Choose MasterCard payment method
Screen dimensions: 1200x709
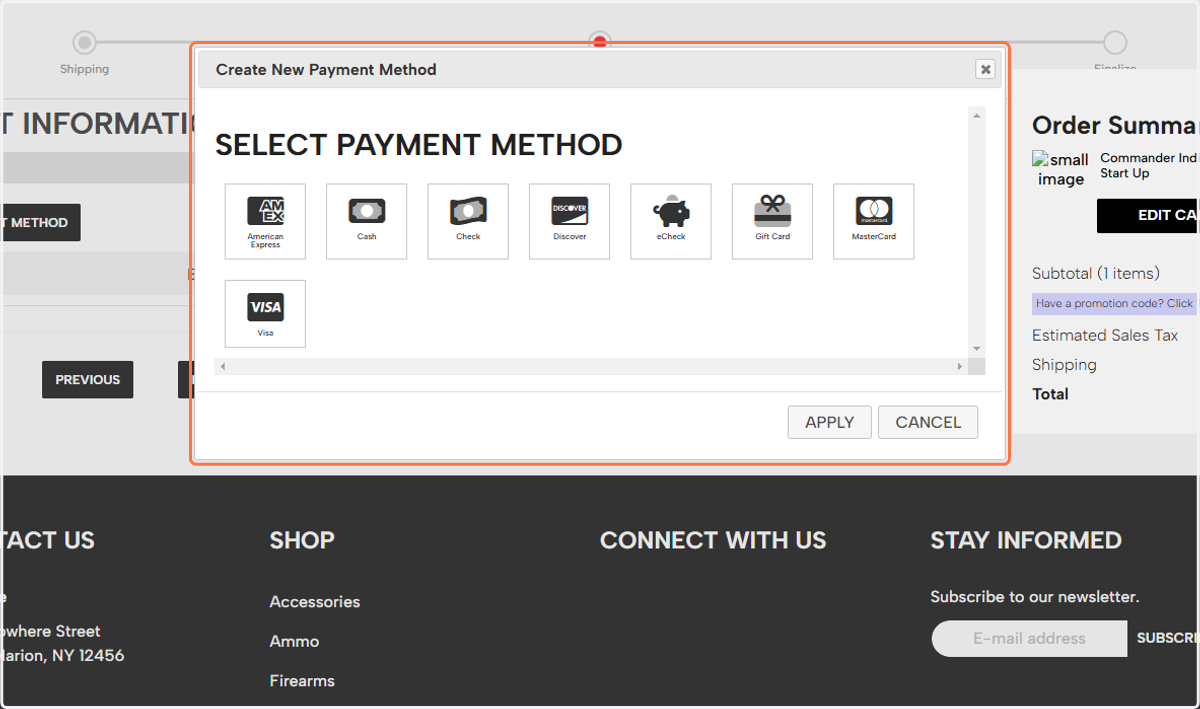click(x=874, y=221)
